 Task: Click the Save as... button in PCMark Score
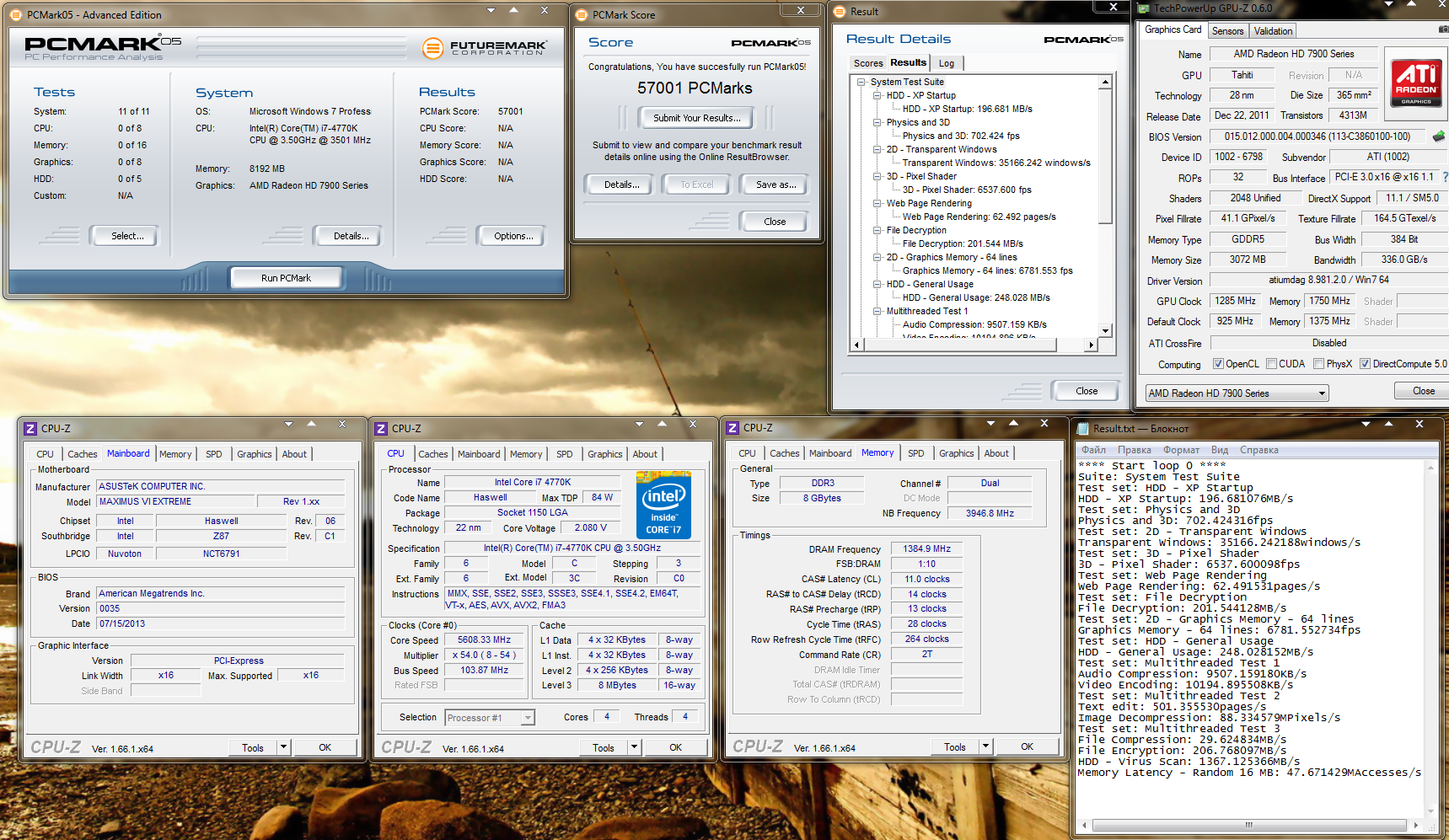[775, 185]
